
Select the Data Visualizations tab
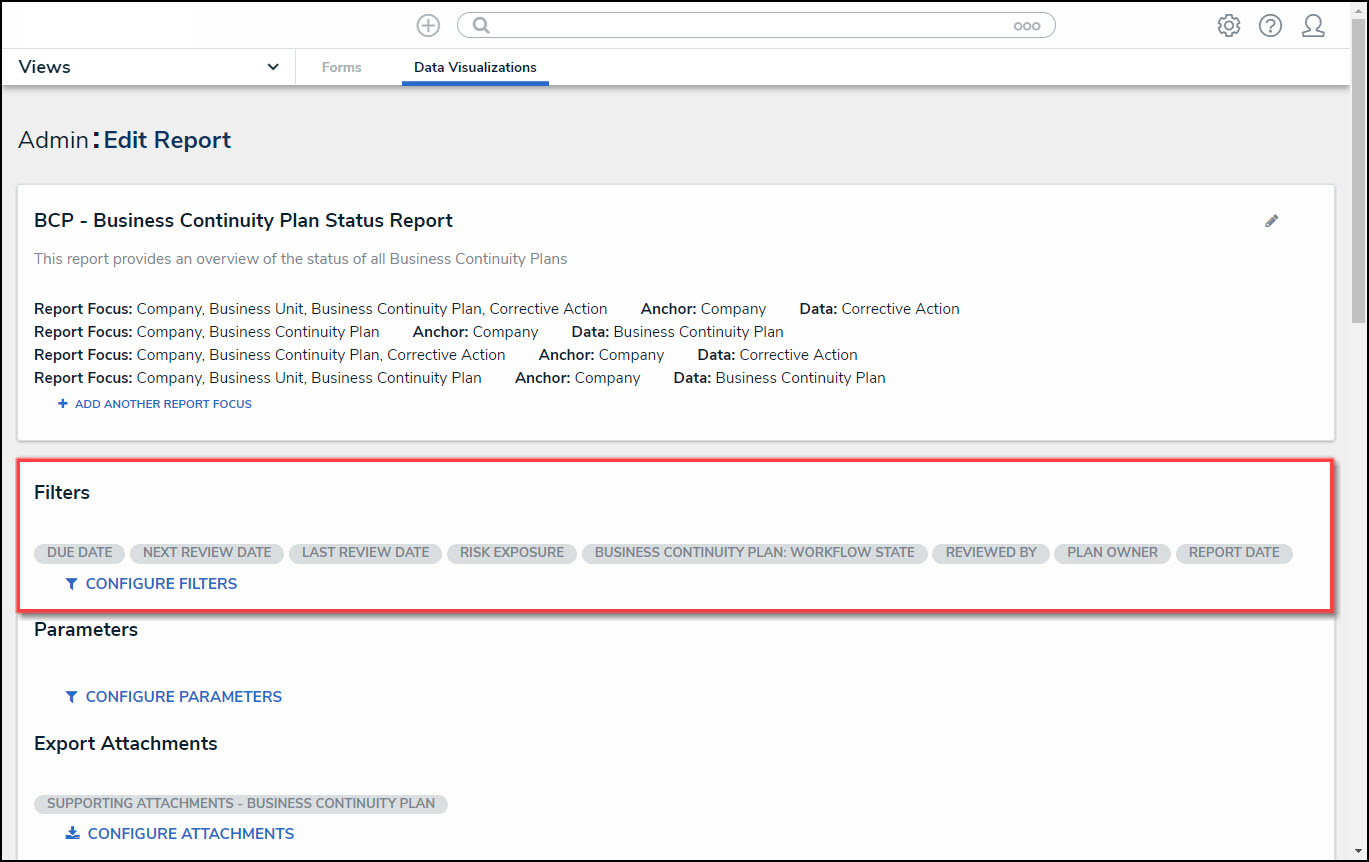point(475,67)
